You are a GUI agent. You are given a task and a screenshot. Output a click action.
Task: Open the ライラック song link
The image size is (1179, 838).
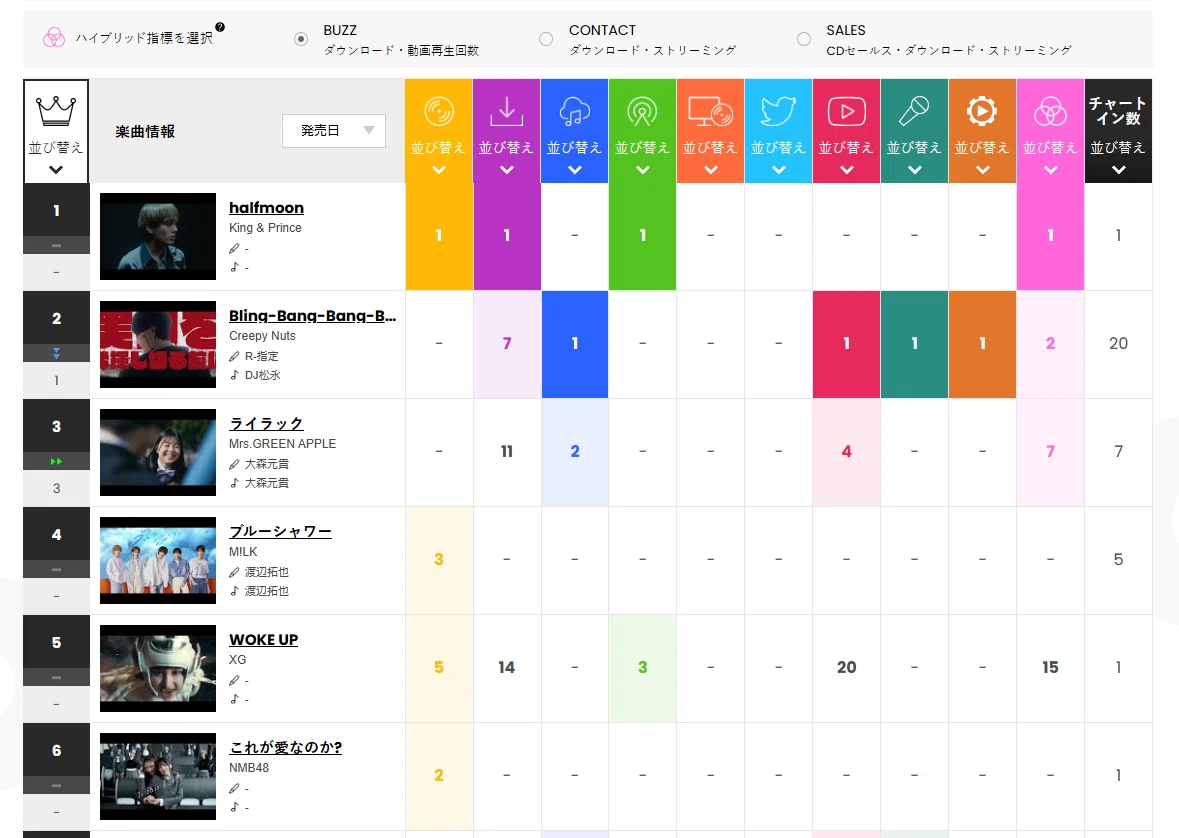[266, 424]
